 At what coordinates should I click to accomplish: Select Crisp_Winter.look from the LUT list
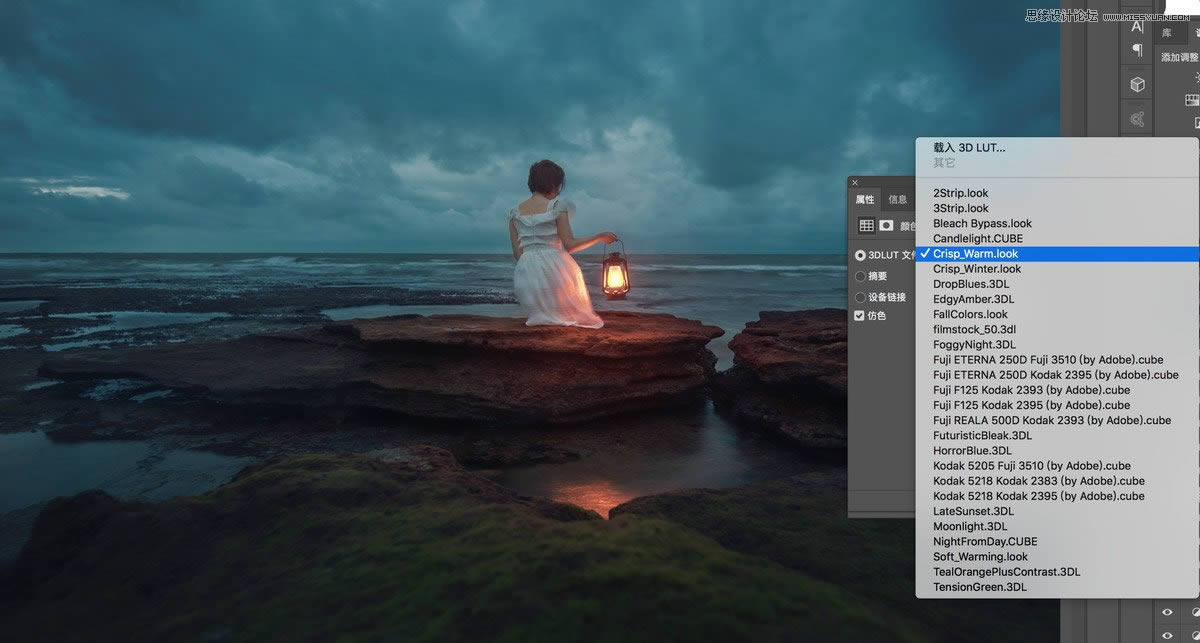977,269
